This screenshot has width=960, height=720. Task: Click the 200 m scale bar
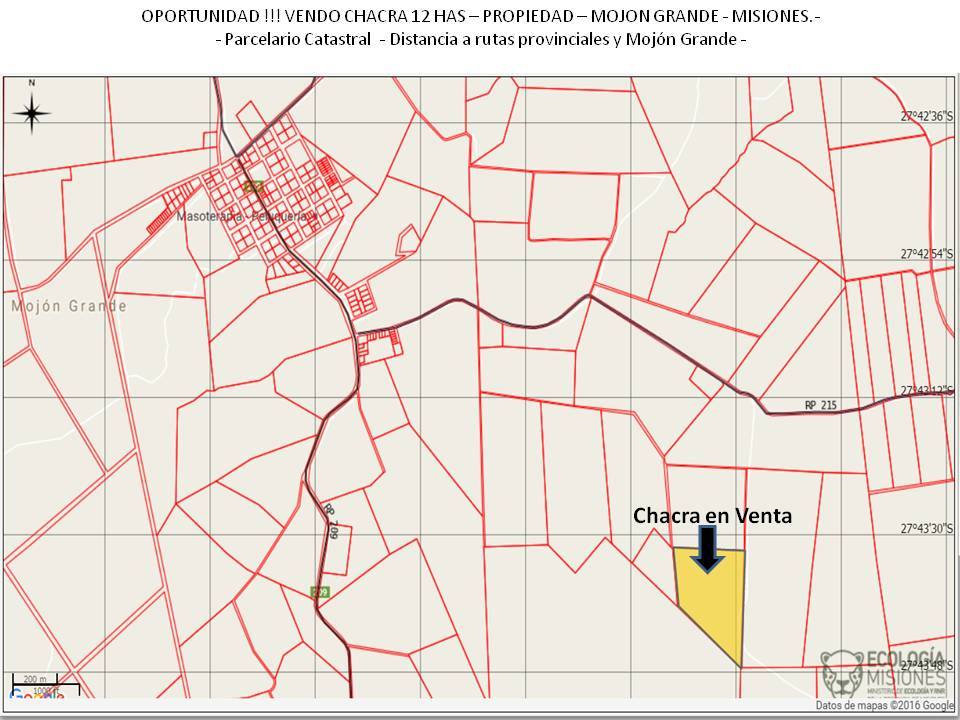click(x=36, y=680)
